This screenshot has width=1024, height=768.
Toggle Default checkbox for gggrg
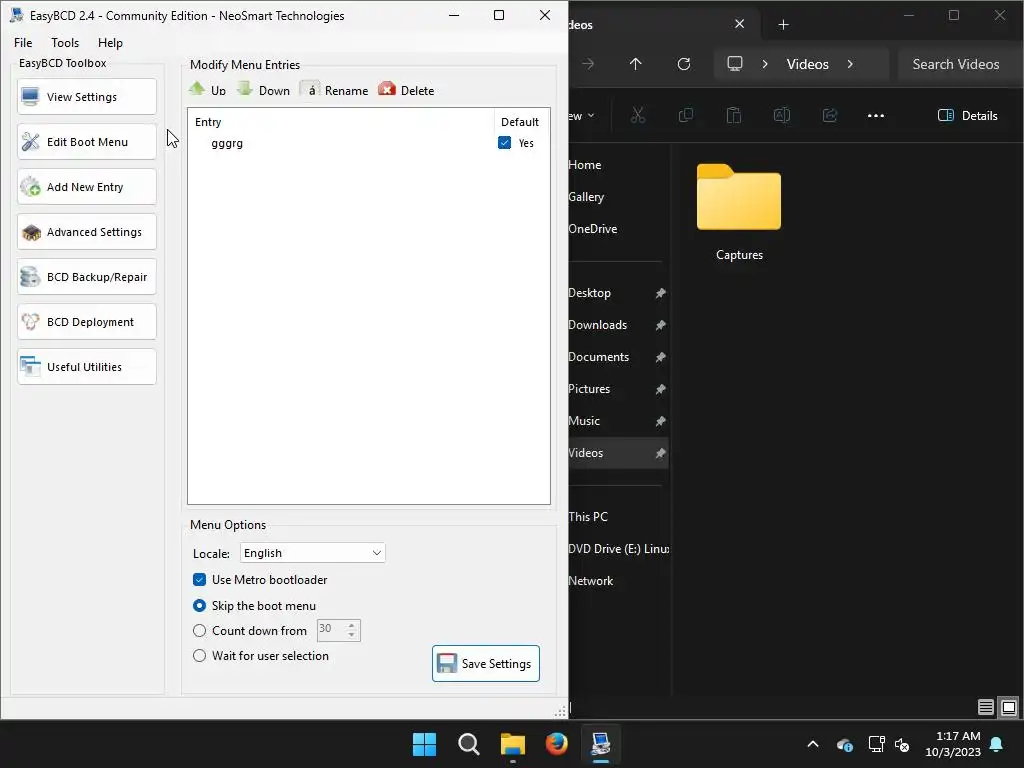[504, 142]
